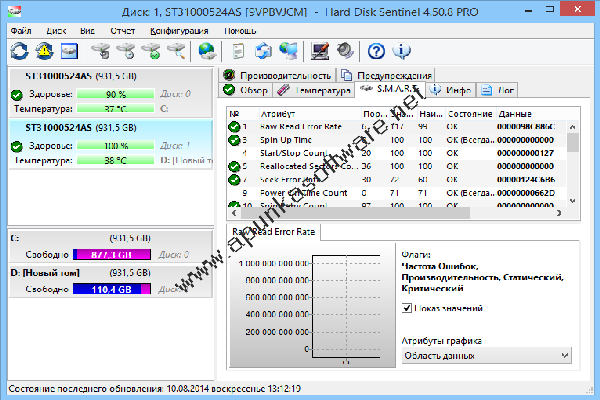The height and width of the screenshot is (400, 600).
Task: Click the SMART table scroll up arrow
Action: click(x=572, y=127)
